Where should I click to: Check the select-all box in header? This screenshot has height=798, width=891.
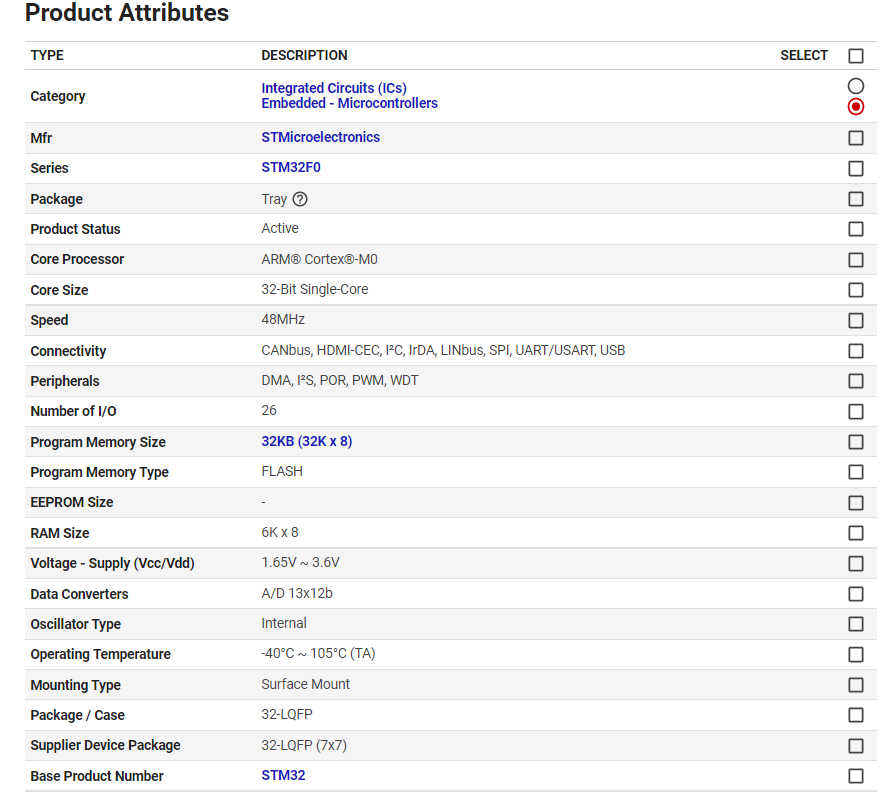coord(855,56)
